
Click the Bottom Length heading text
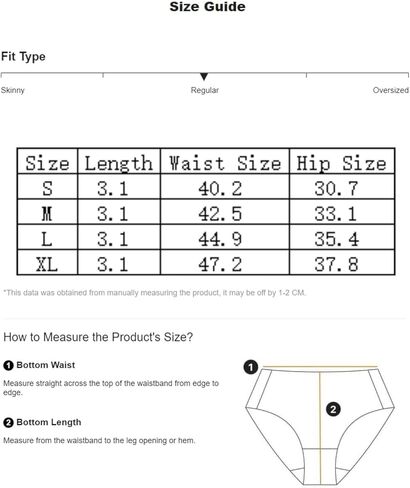click(x=49, y=422)
